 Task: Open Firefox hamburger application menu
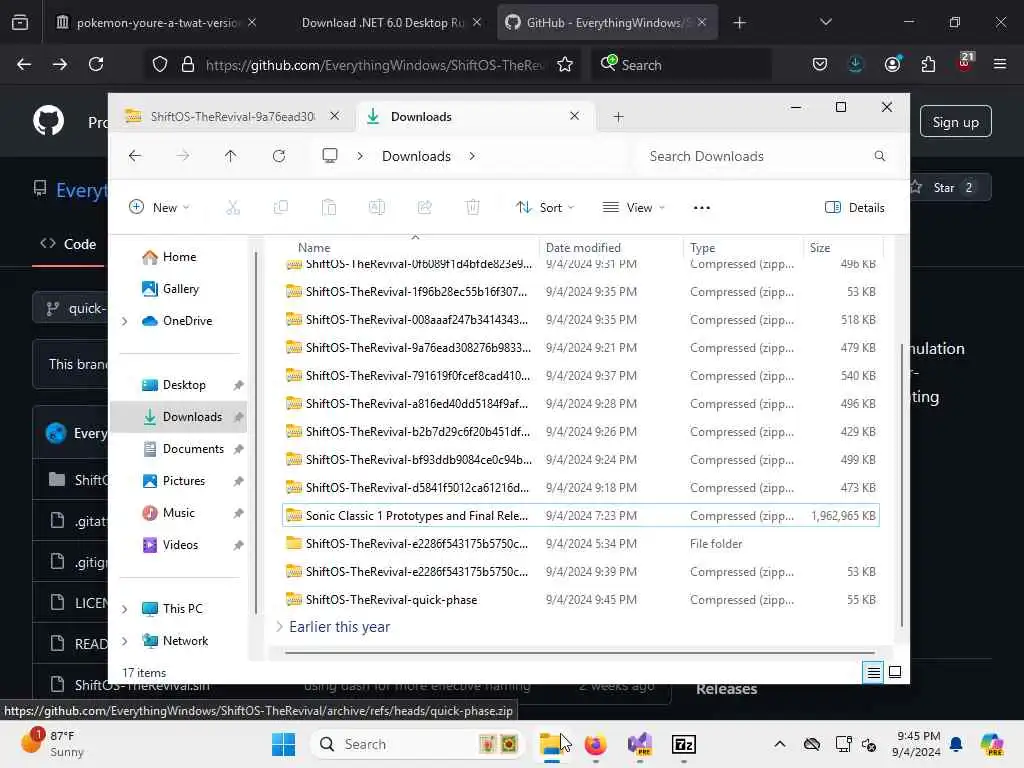(1000, 64)
